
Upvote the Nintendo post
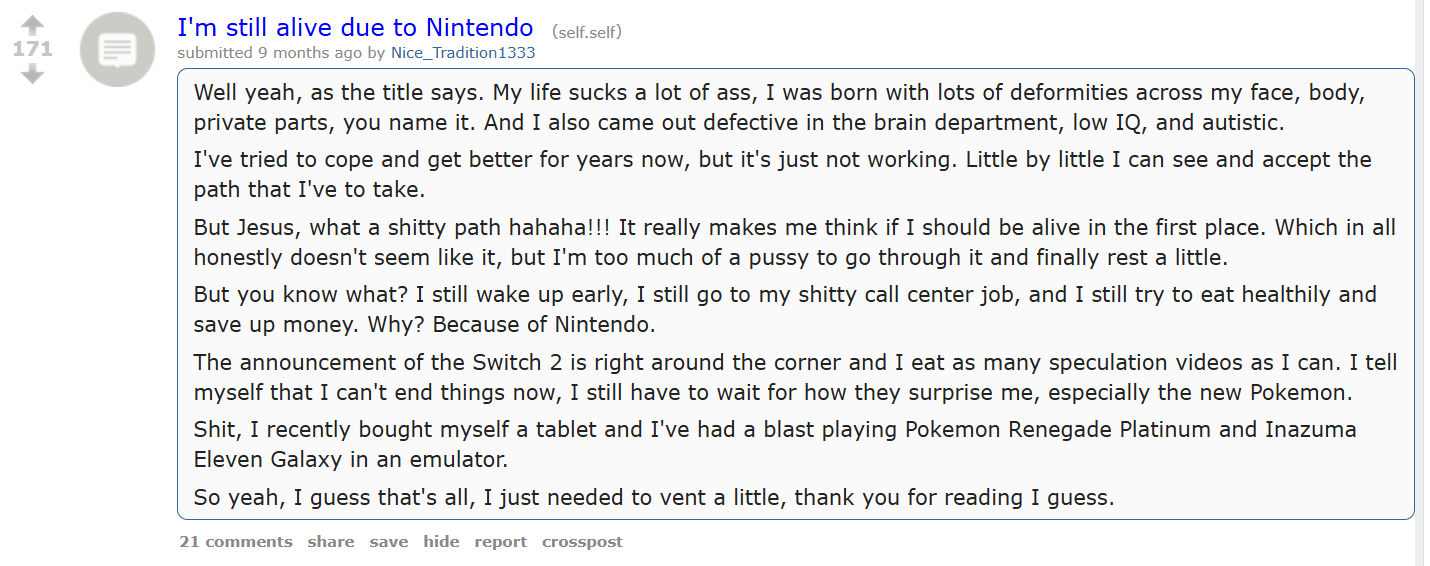pos(32,24)
